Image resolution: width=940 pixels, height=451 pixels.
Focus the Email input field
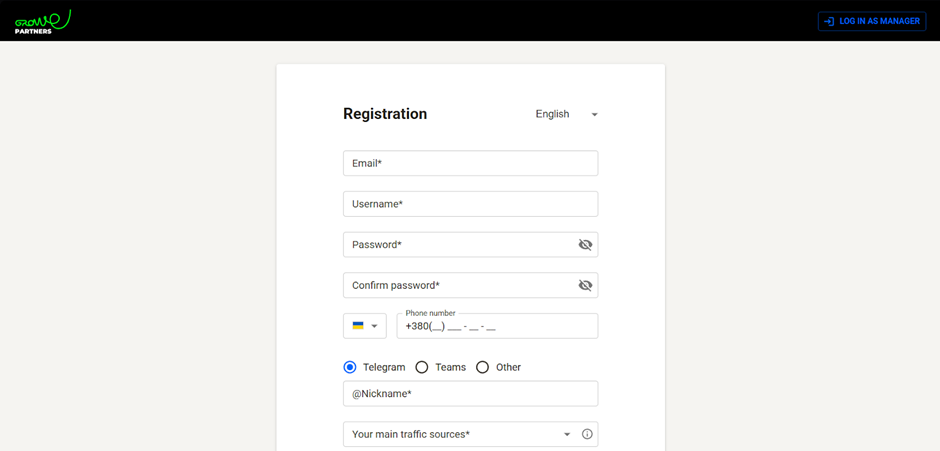click(x=470, y=163)
